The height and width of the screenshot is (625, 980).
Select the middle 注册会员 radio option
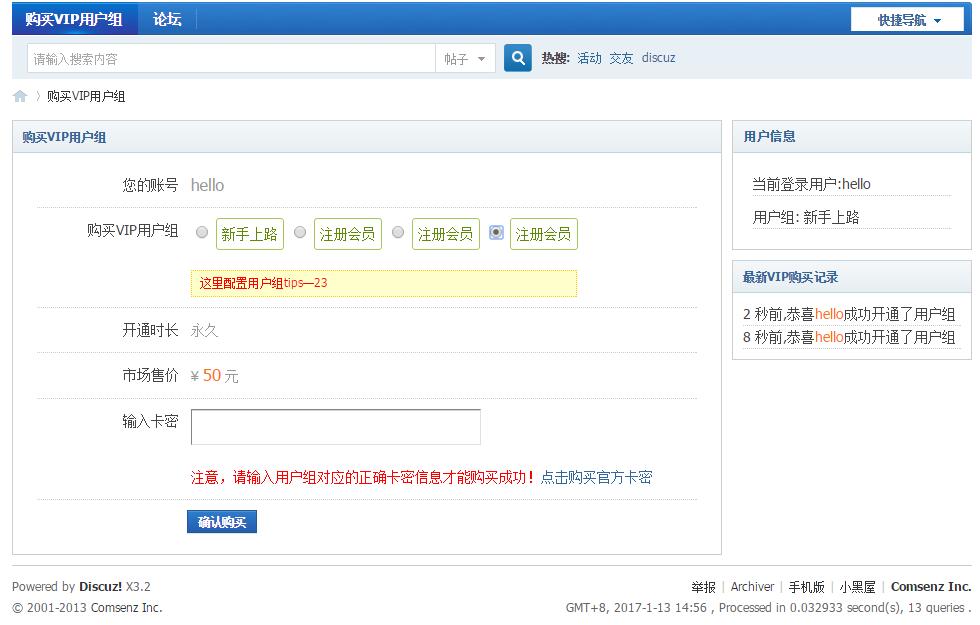(398, 233)
